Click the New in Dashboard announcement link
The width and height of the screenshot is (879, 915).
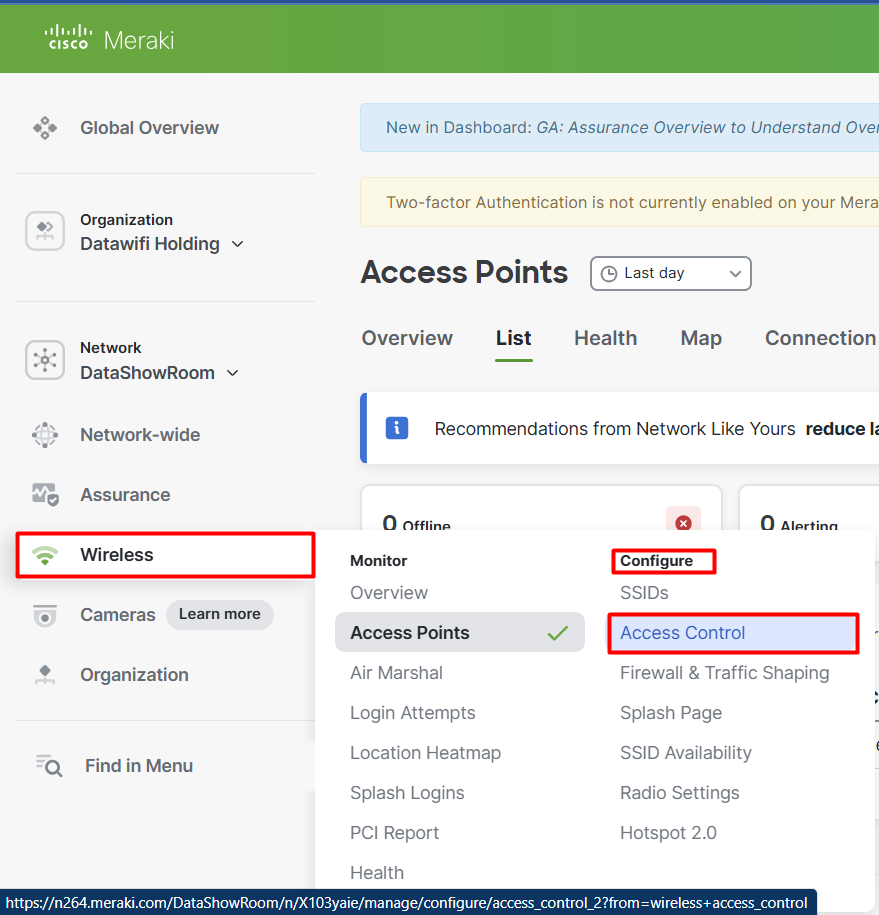(x=707, y=128)
